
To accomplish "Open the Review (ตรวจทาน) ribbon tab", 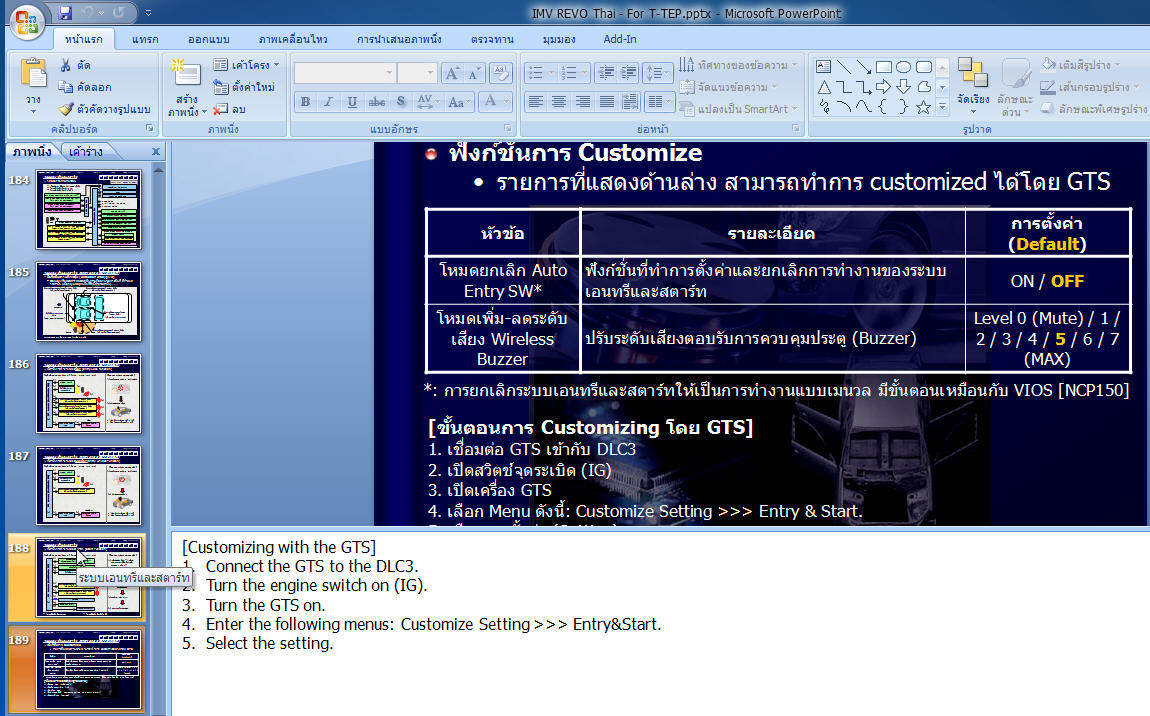I will 492,40.
